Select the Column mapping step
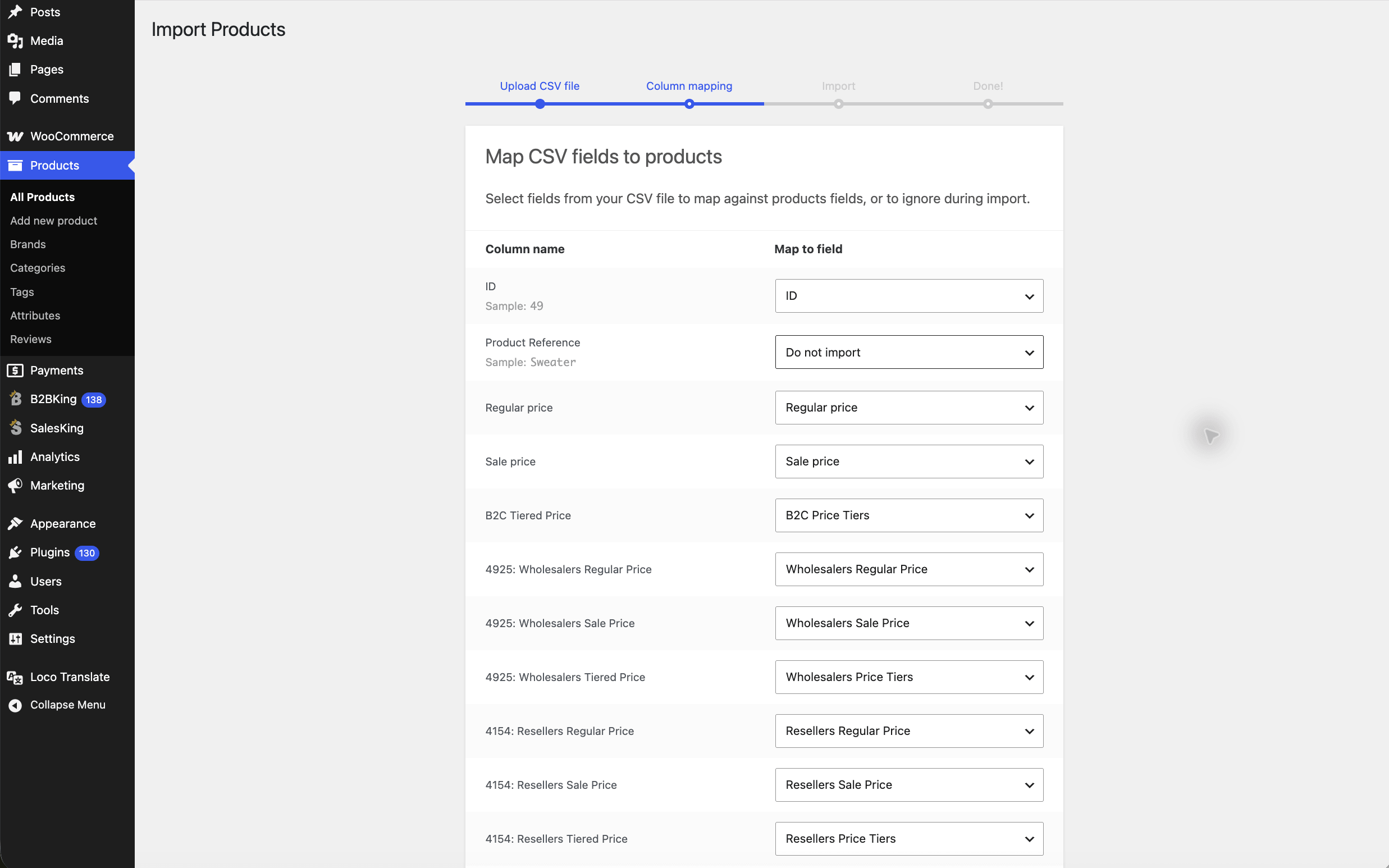The width and height of the screenshot is (1389, 868). click(x=689, y=86)
